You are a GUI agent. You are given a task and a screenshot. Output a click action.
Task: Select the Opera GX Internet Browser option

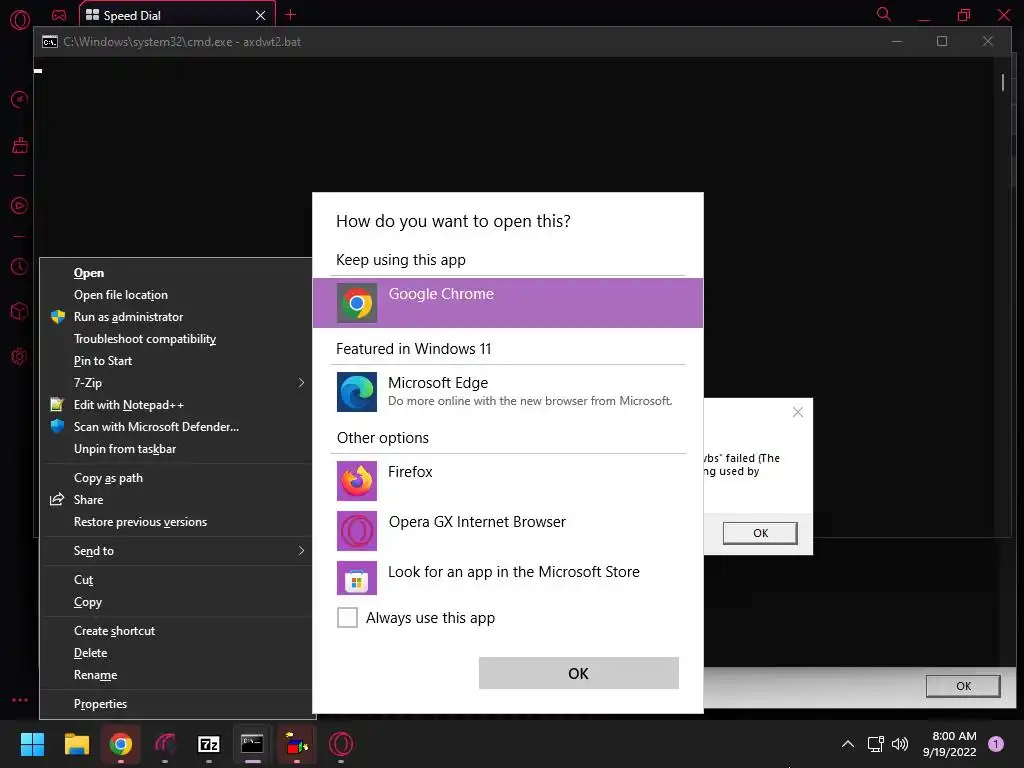coord(508,531)
